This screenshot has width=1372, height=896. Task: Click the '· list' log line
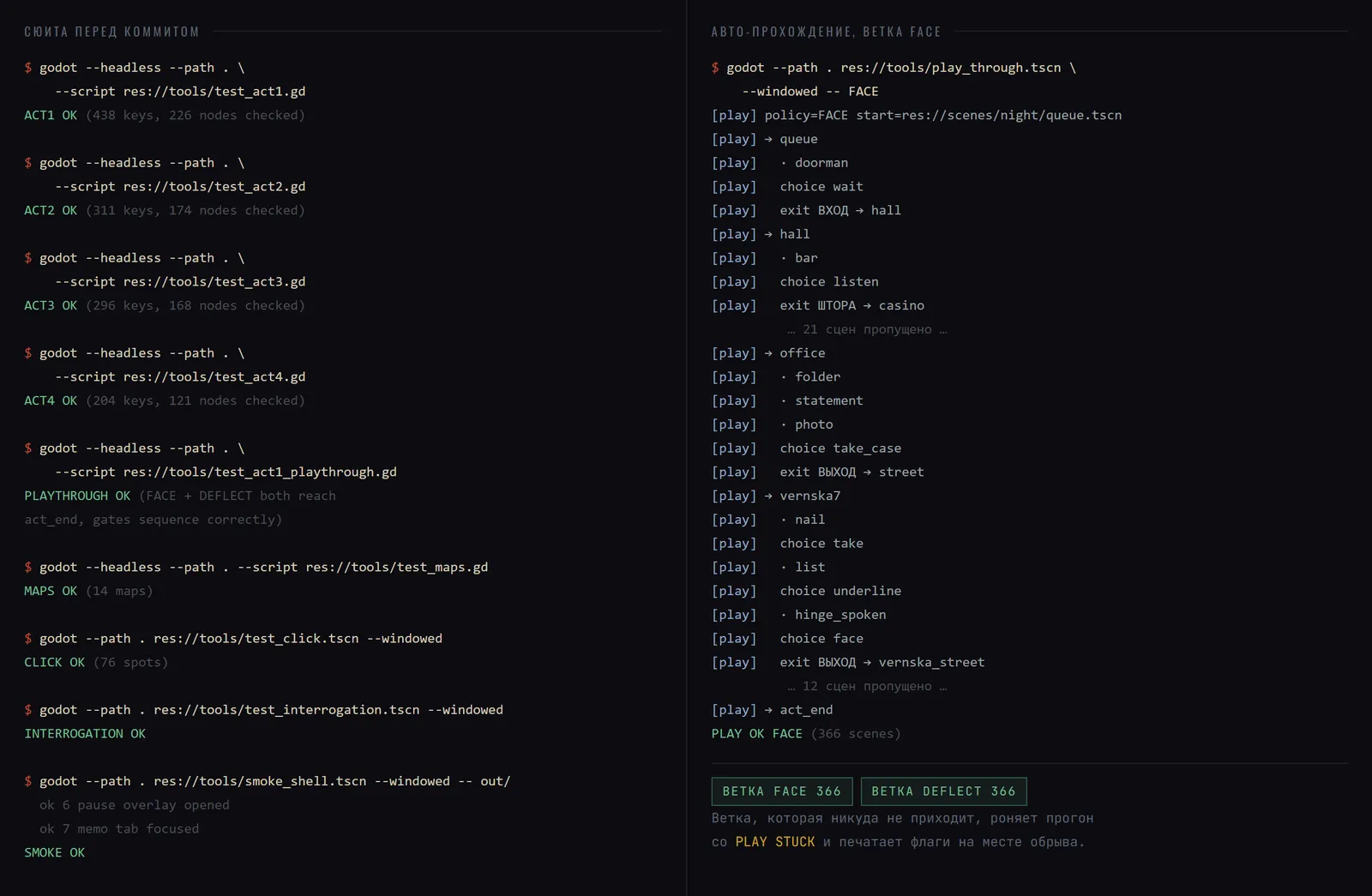(x=768, y=567)
